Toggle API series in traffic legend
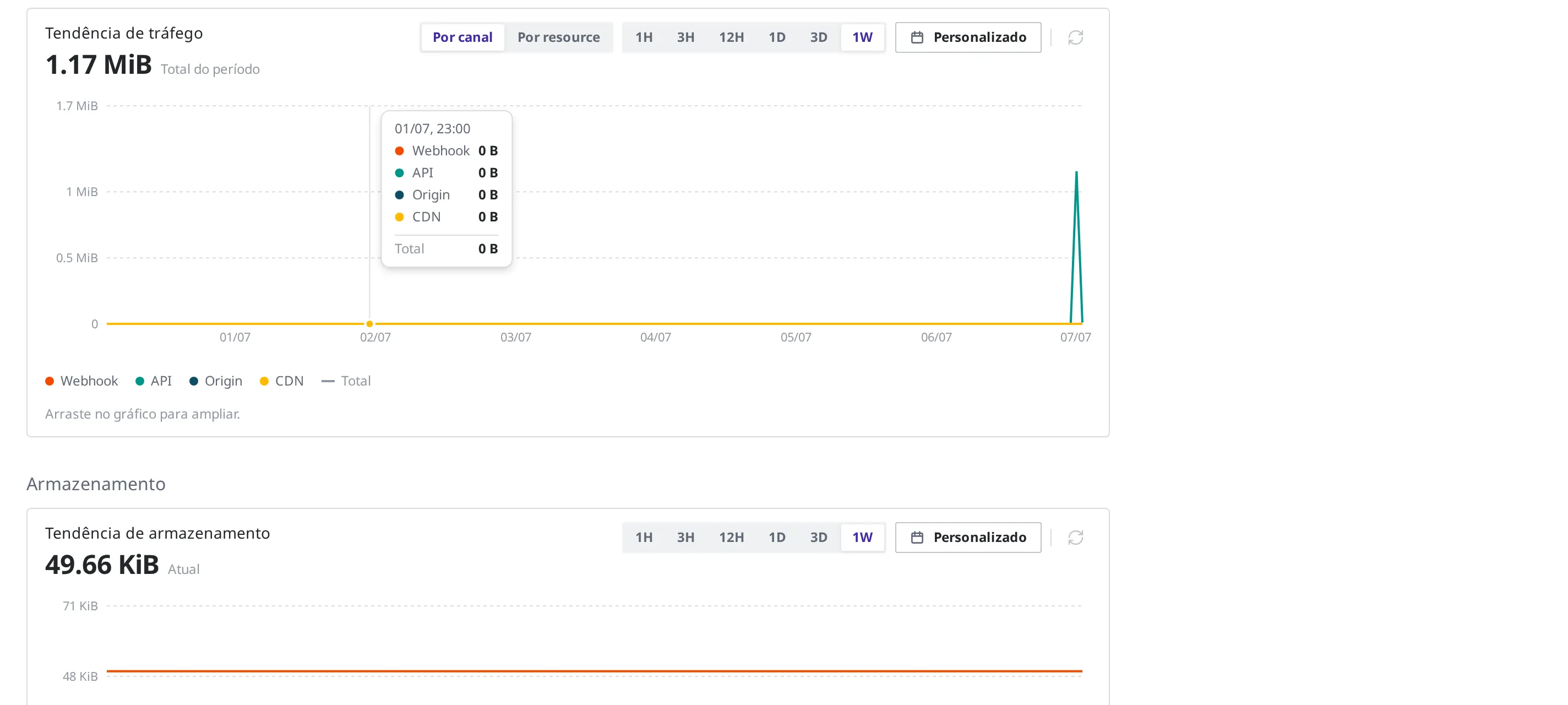The image size is (1568, 705). coord(154,381)
